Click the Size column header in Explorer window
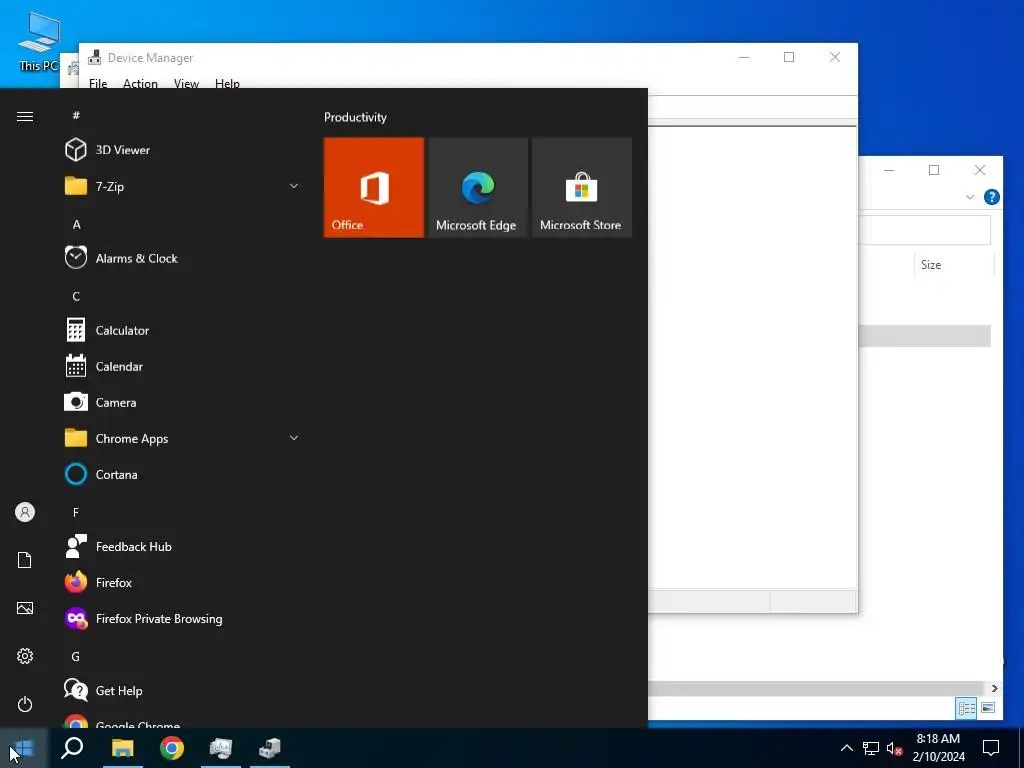 [931, 264]
